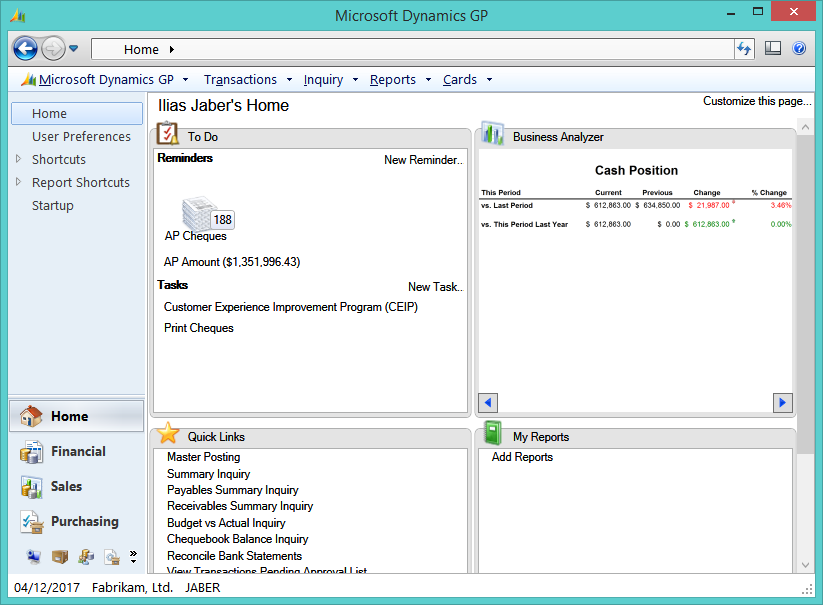Screen dimensions: 823x605
Task: Open Master Posting quick link
Action: pyautogui.click(x=204, y=457)
